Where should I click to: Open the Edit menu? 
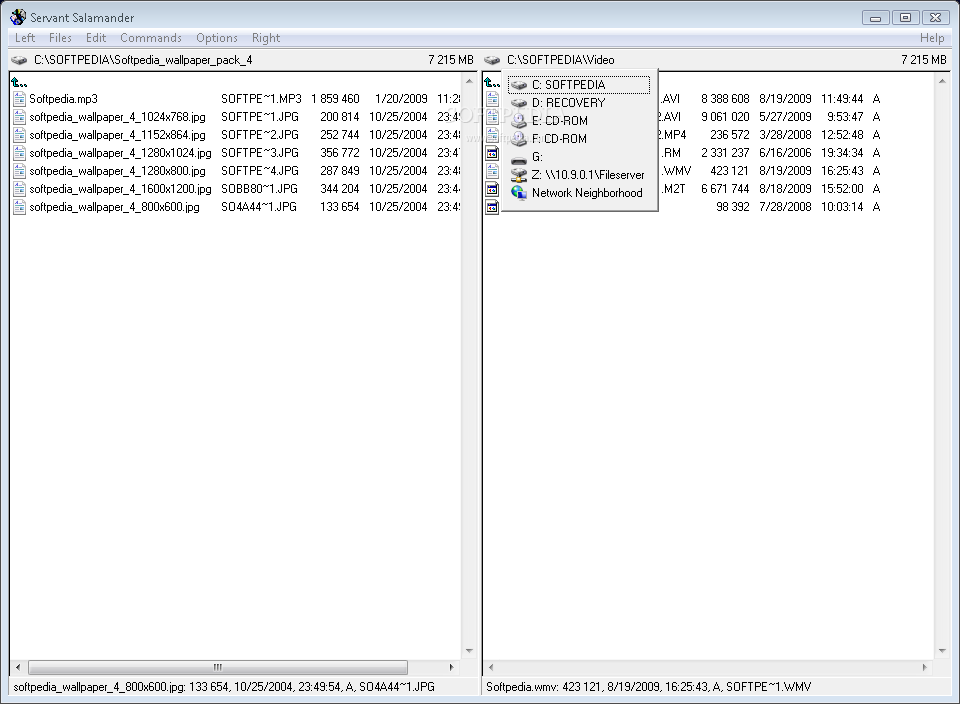pos(96,38)
